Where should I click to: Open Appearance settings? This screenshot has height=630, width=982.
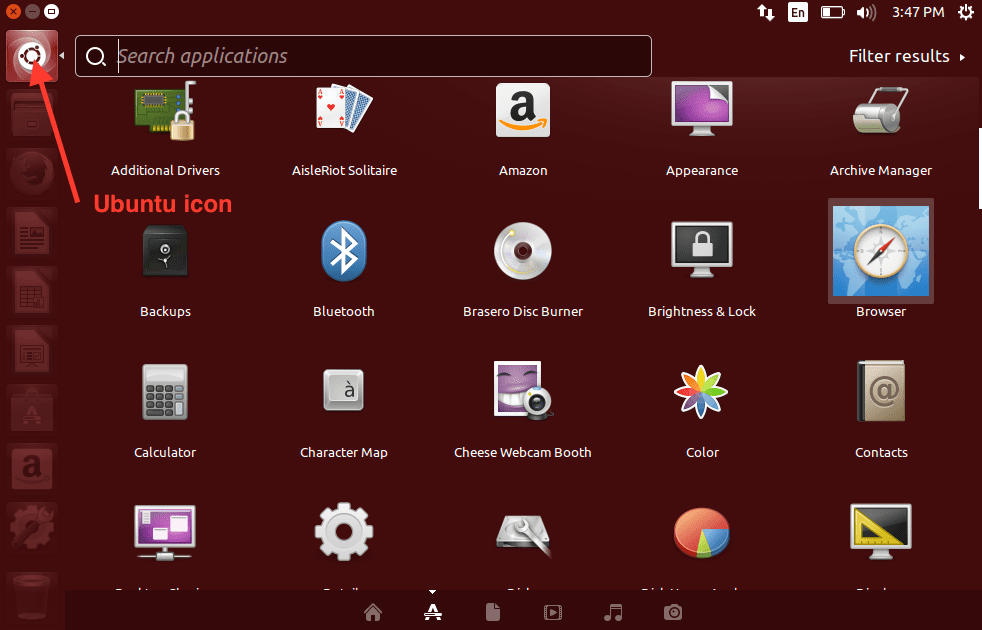[x=701, y=109]
